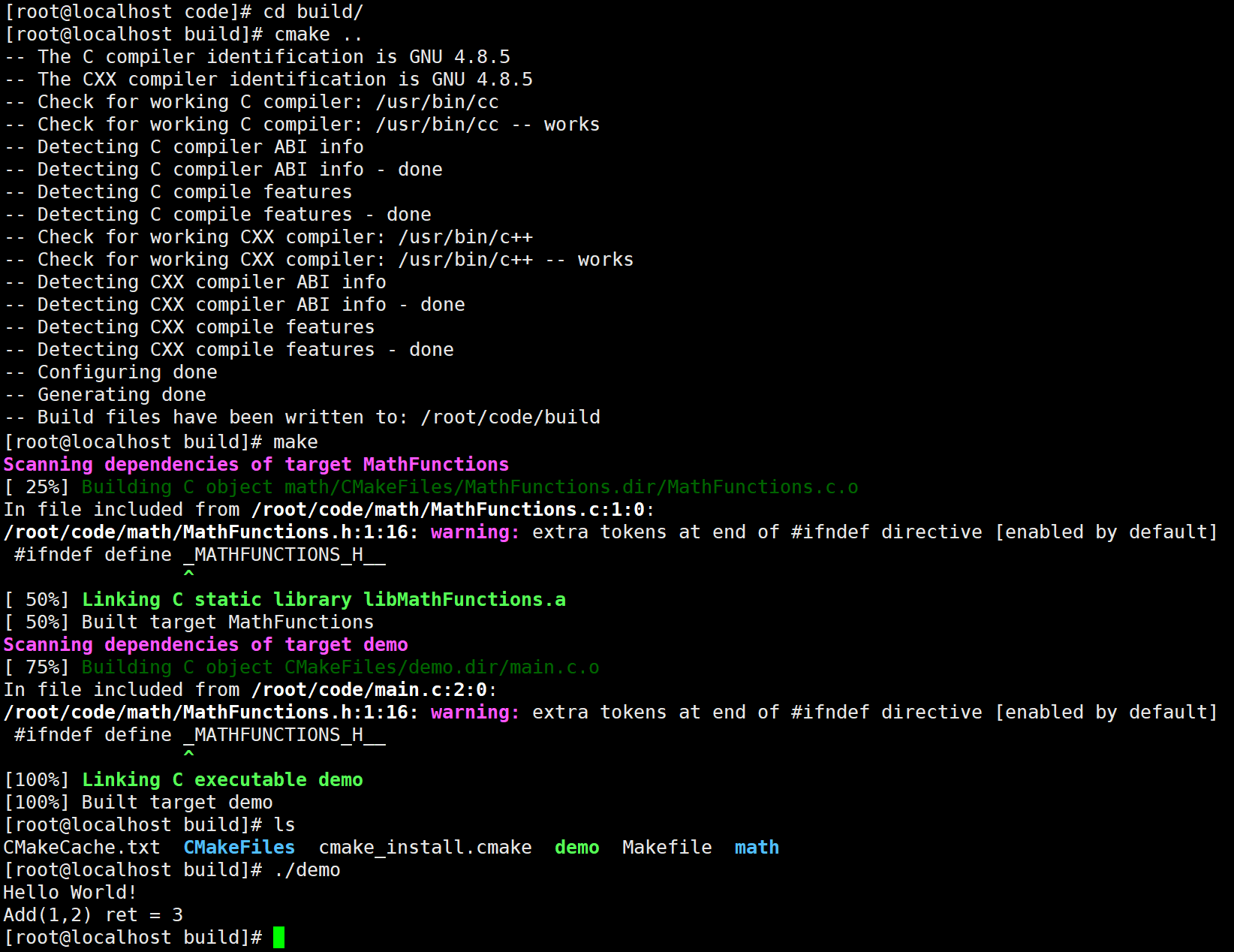Click the '[ 25%]' build progress indicator
Screen dimensions: 1234x952
[37, 487]
